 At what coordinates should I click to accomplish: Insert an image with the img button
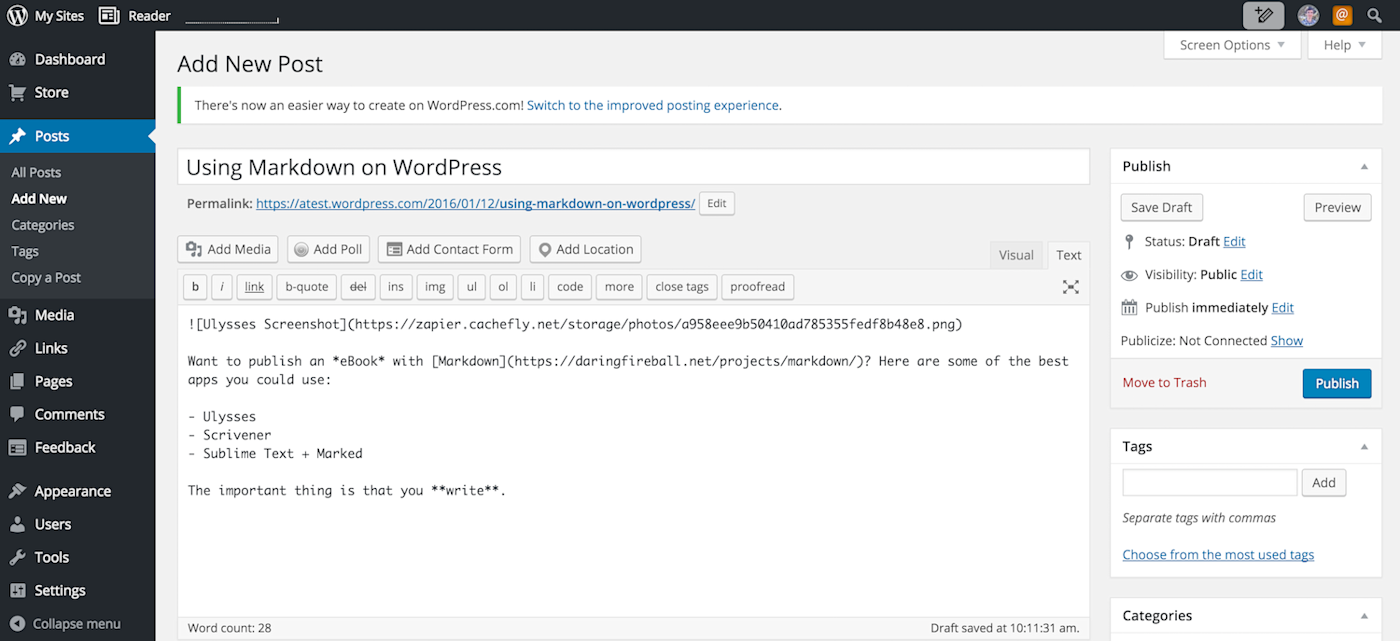tap(435, 286)
